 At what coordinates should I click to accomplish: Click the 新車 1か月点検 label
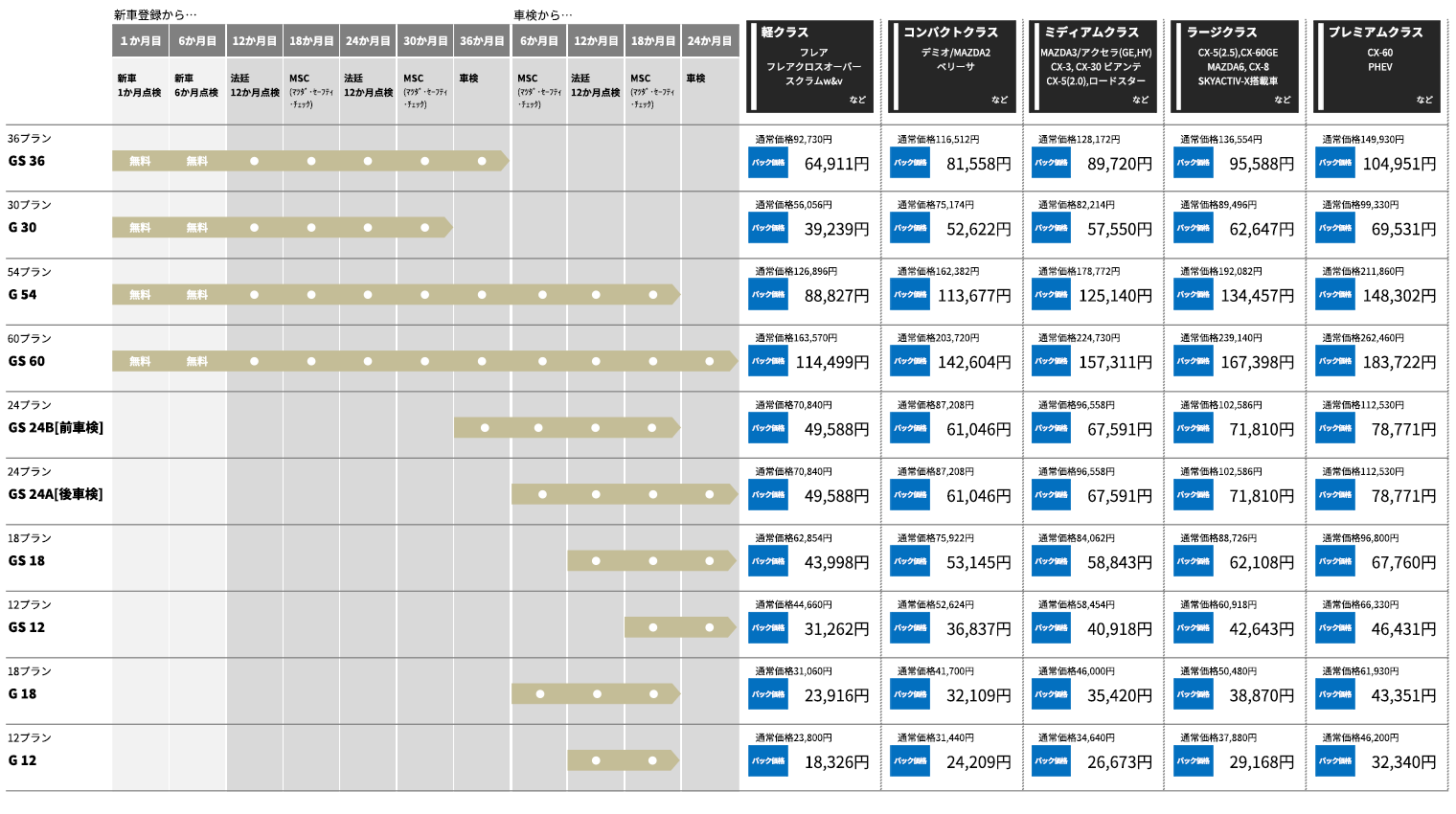tap(139, 85)
